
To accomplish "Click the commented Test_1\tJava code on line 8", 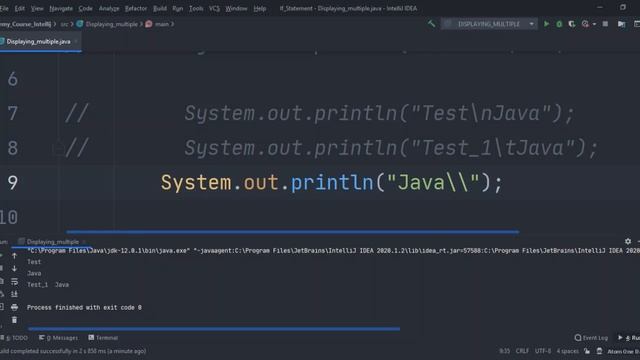I will click(391, 148).
